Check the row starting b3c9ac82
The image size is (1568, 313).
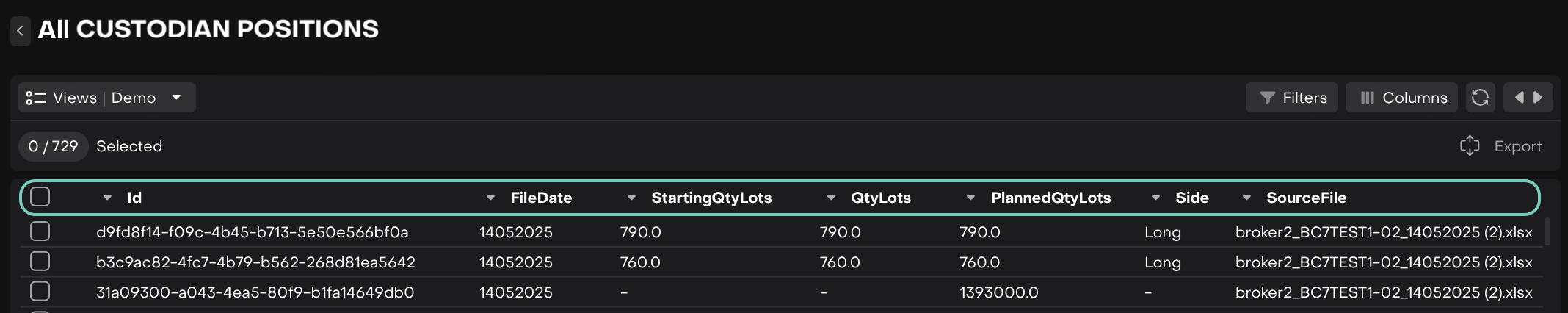(40, 262)
